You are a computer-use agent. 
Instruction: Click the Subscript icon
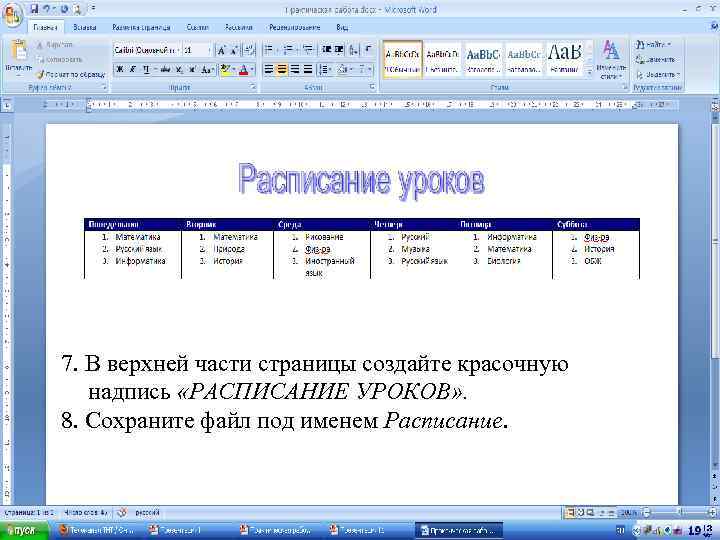[x=179, y=70]
